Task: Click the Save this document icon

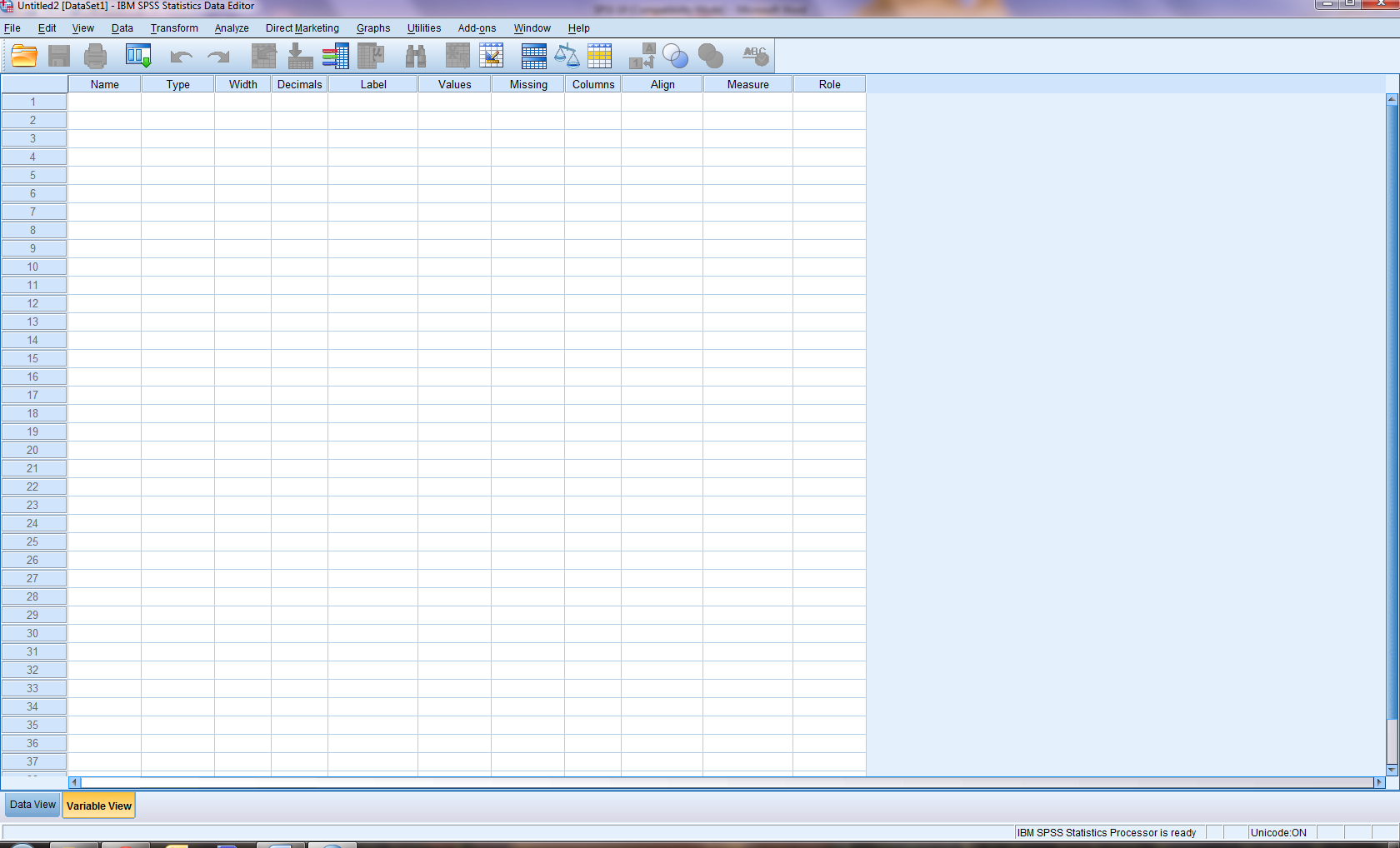Action: [59, 56]
